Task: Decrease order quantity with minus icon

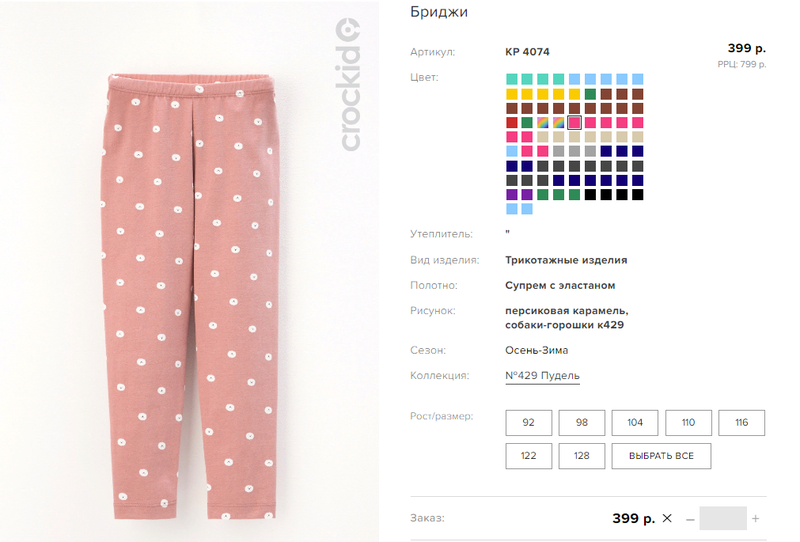Action: (690, 519)
